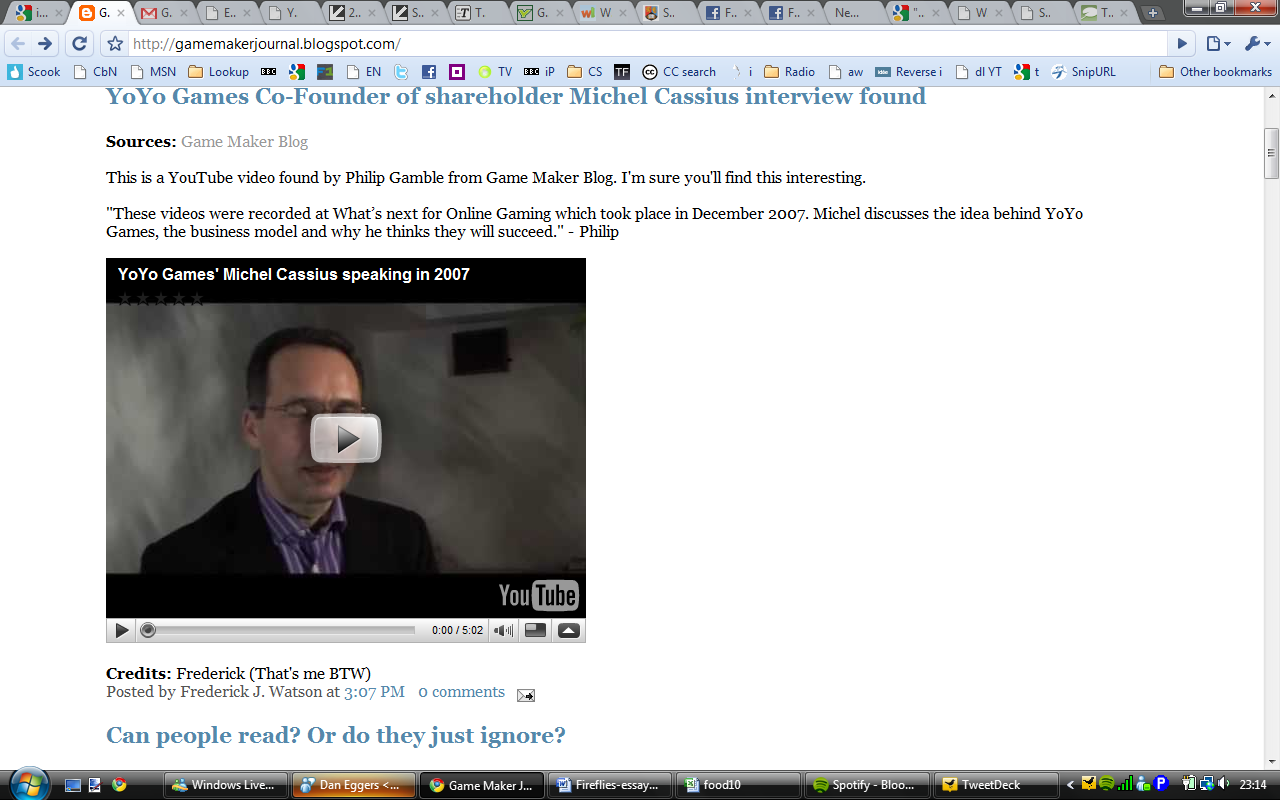Open the CC search bookmark
Viewport: 1280px width, 800px height.
[679, 72]
